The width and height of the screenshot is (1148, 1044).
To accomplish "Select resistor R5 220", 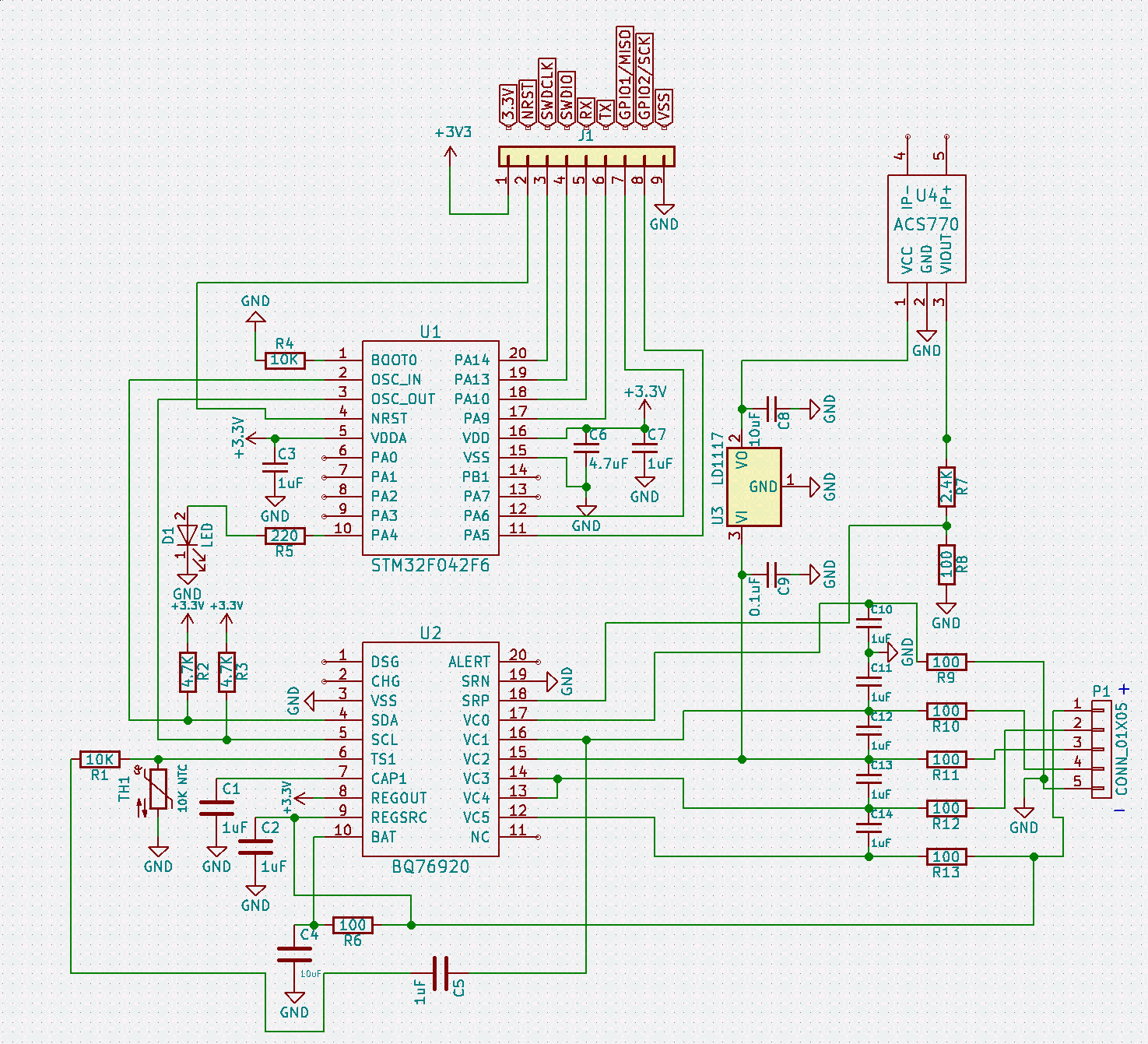I will 285,536.
